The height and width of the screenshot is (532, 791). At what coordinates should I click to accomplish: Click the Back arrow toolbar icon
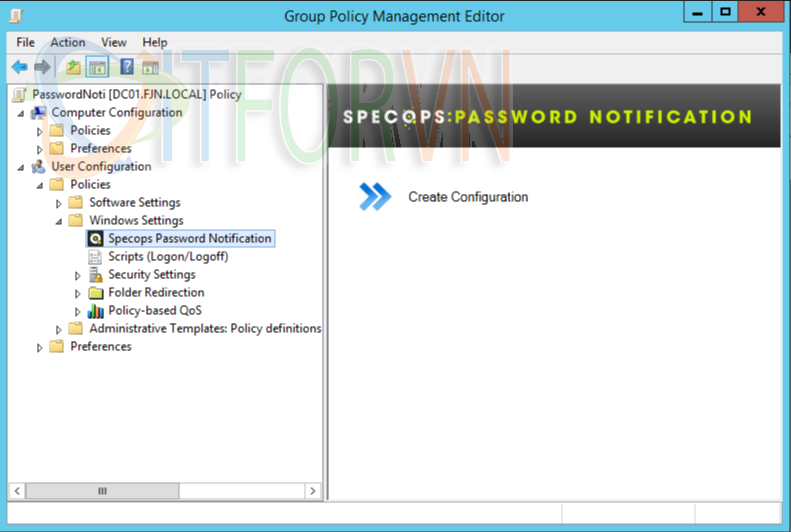coord(19,67)
